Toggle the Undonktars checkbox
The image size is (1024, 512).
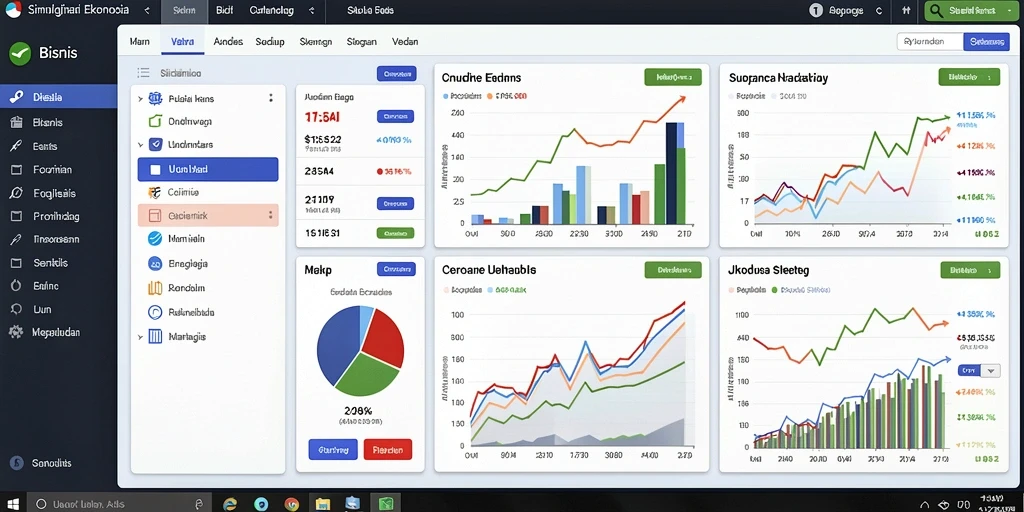coord(155,145)
